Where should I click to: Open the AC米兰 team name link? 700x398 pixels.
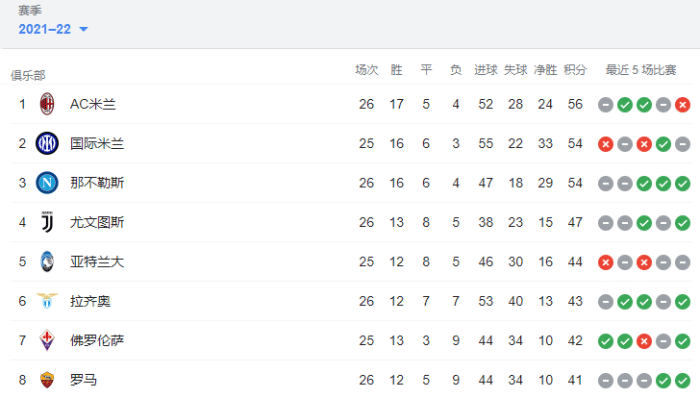point(93,104)
